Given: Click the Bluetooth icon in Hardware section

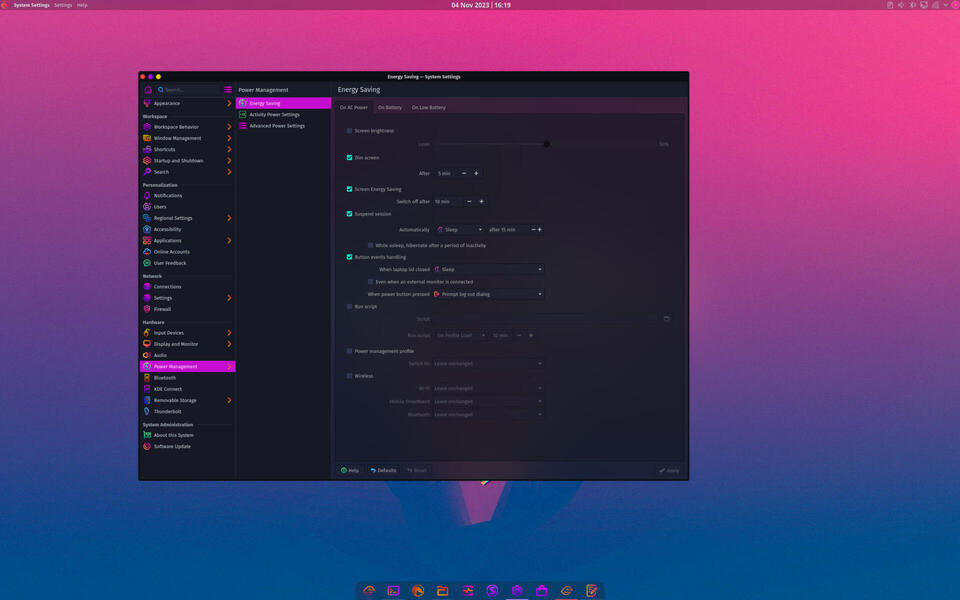Looking at the screenshot, I should tap(147, 378).
